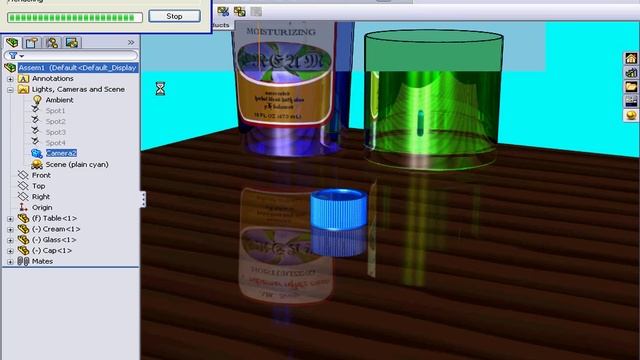Expand the (-) Cream<1> component

10,229
